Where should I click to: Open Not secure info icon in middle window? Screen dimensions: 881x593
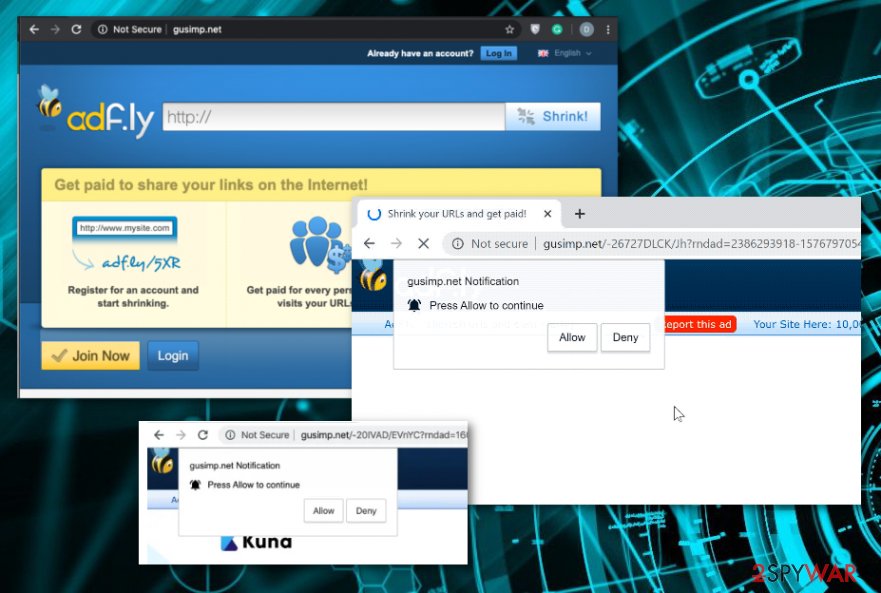(458, 243)
